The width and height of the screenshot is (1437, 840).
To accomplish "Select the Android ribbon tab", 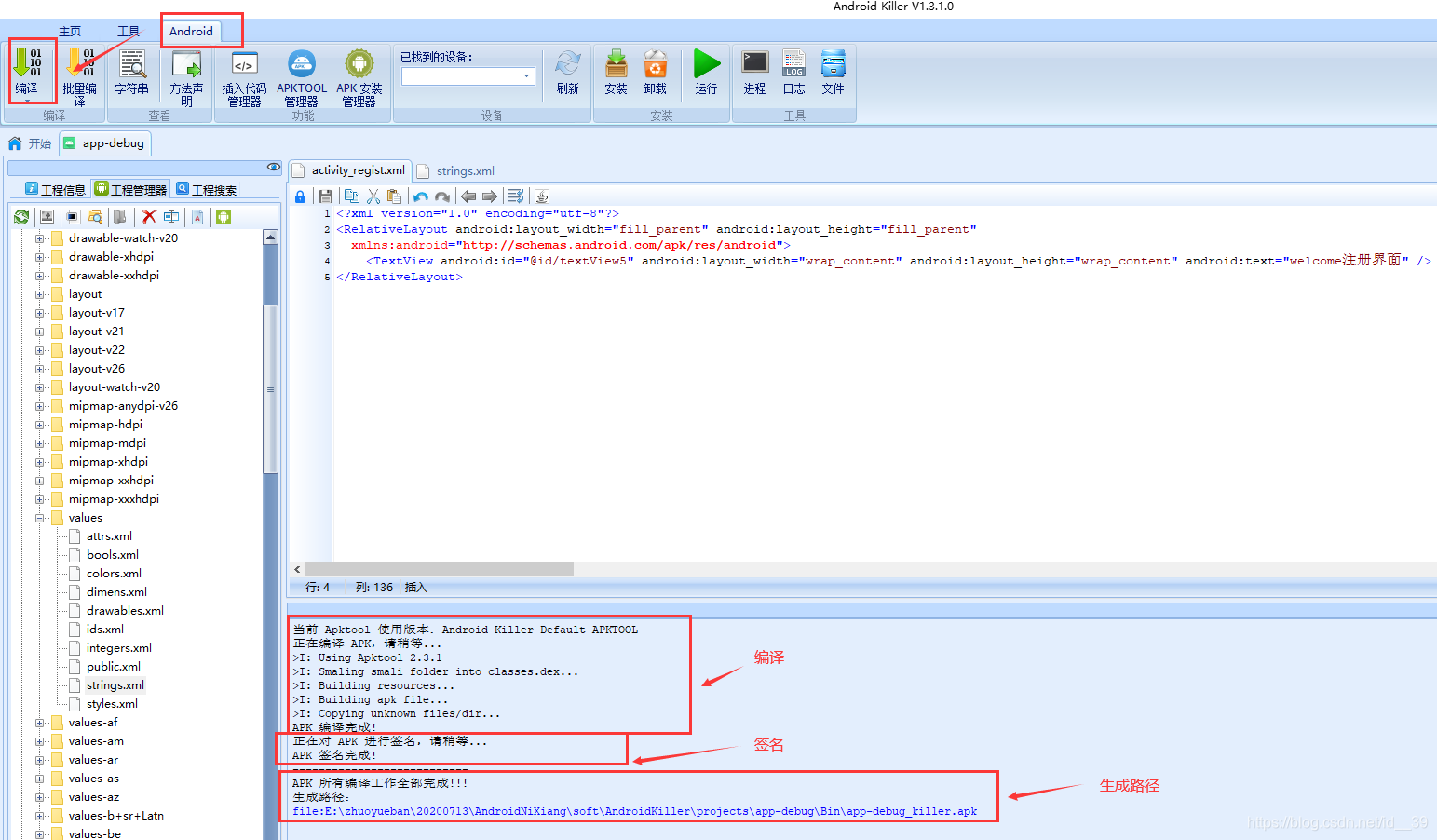I will (191, 31).
